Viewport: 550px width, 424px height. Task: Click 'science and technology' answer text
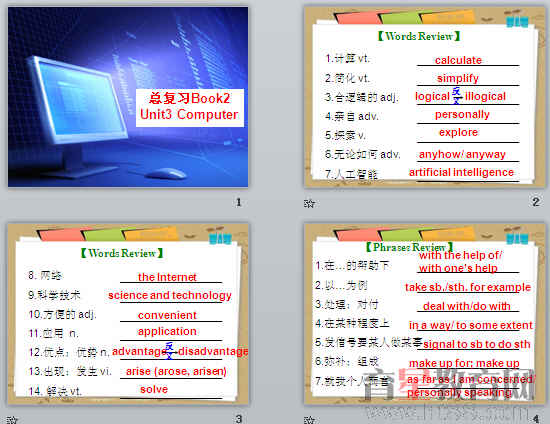tap(170, 295)
